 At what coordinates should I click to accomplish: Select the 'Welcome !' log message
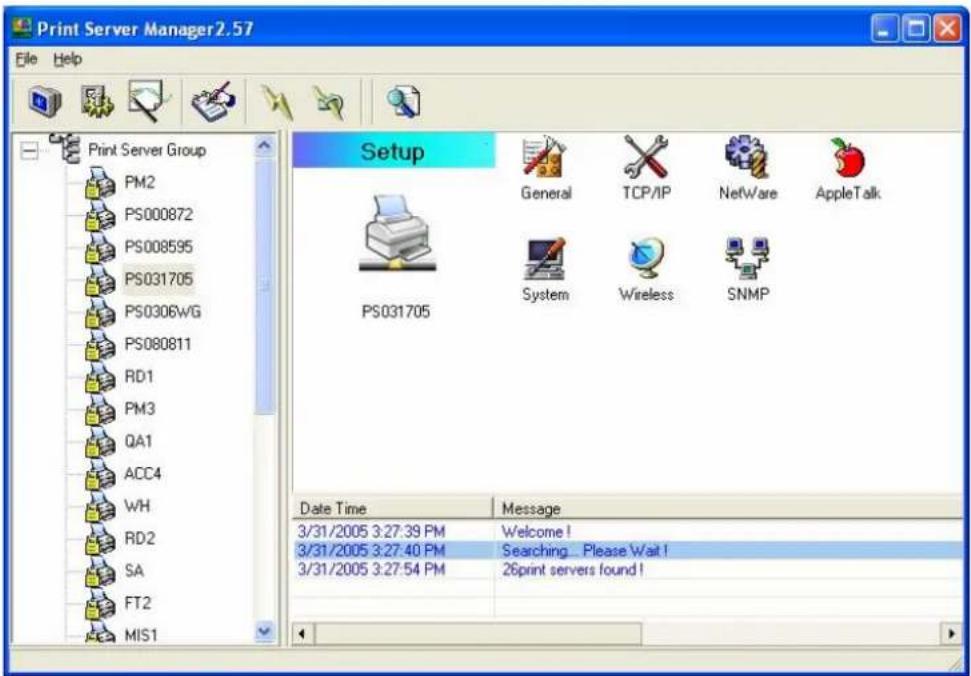535,532
